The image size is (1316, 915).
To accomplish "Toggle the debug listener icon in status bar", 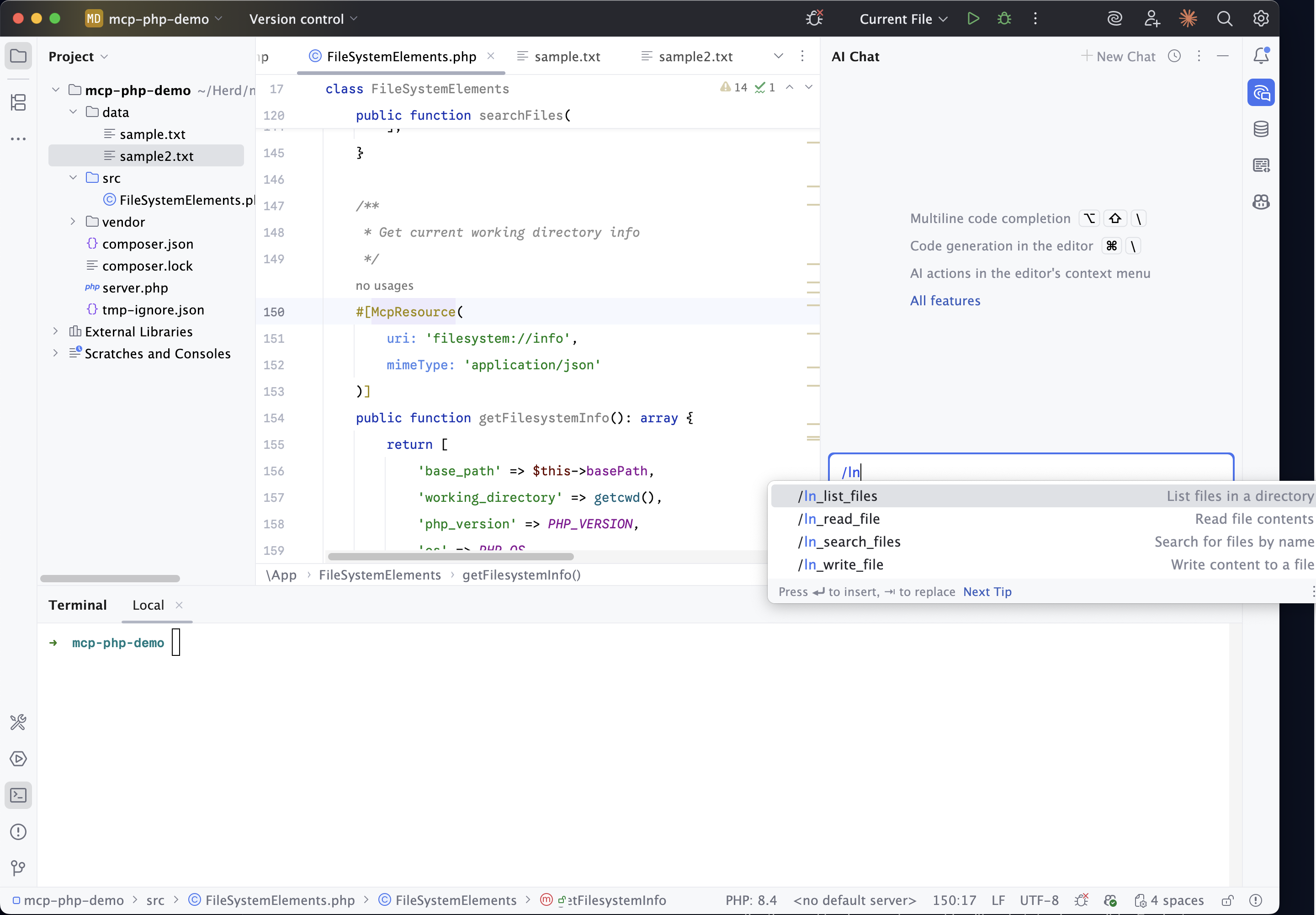I will coord(1082,900).
